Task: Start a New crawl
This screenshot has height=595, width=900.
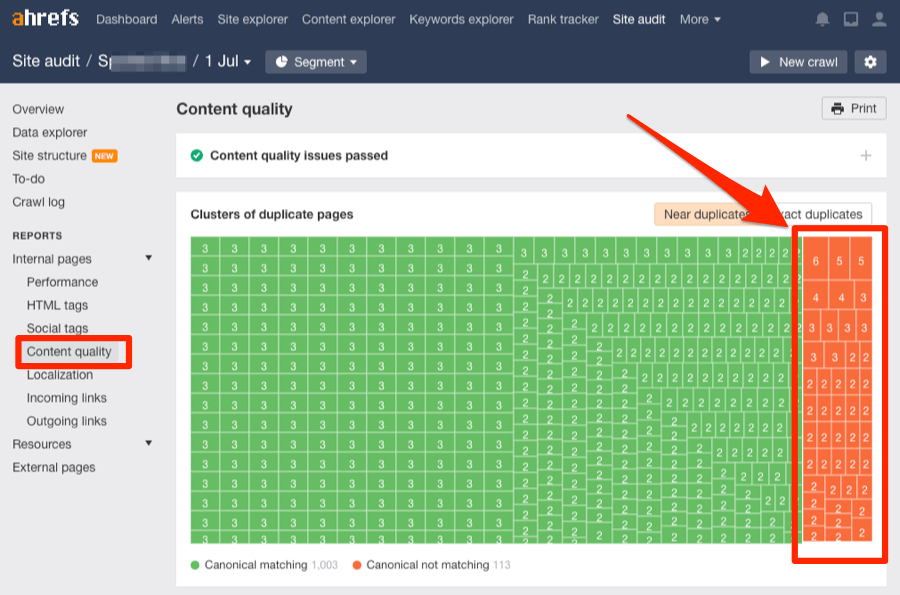Action: coord(798,61)
